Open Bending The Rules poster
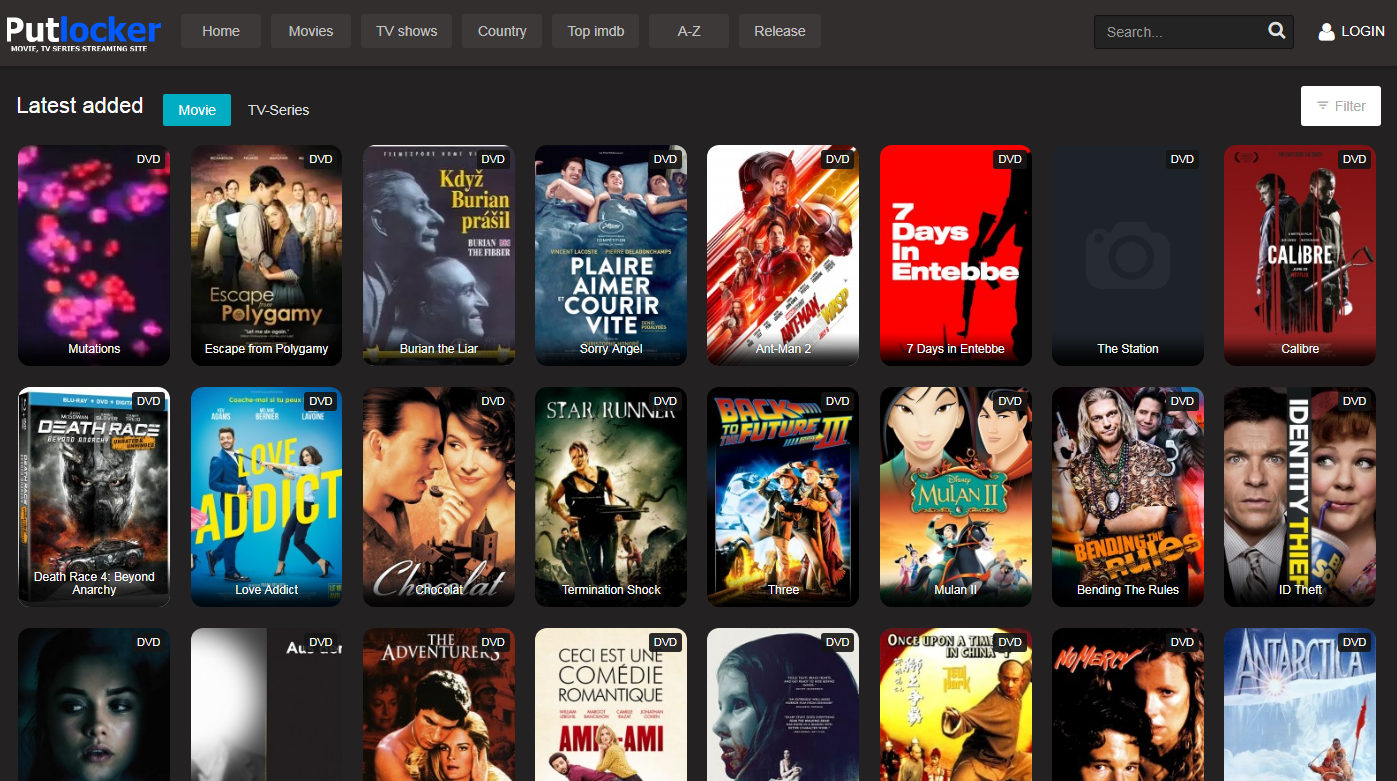 pyautogui.click(x=1128, y=497)
